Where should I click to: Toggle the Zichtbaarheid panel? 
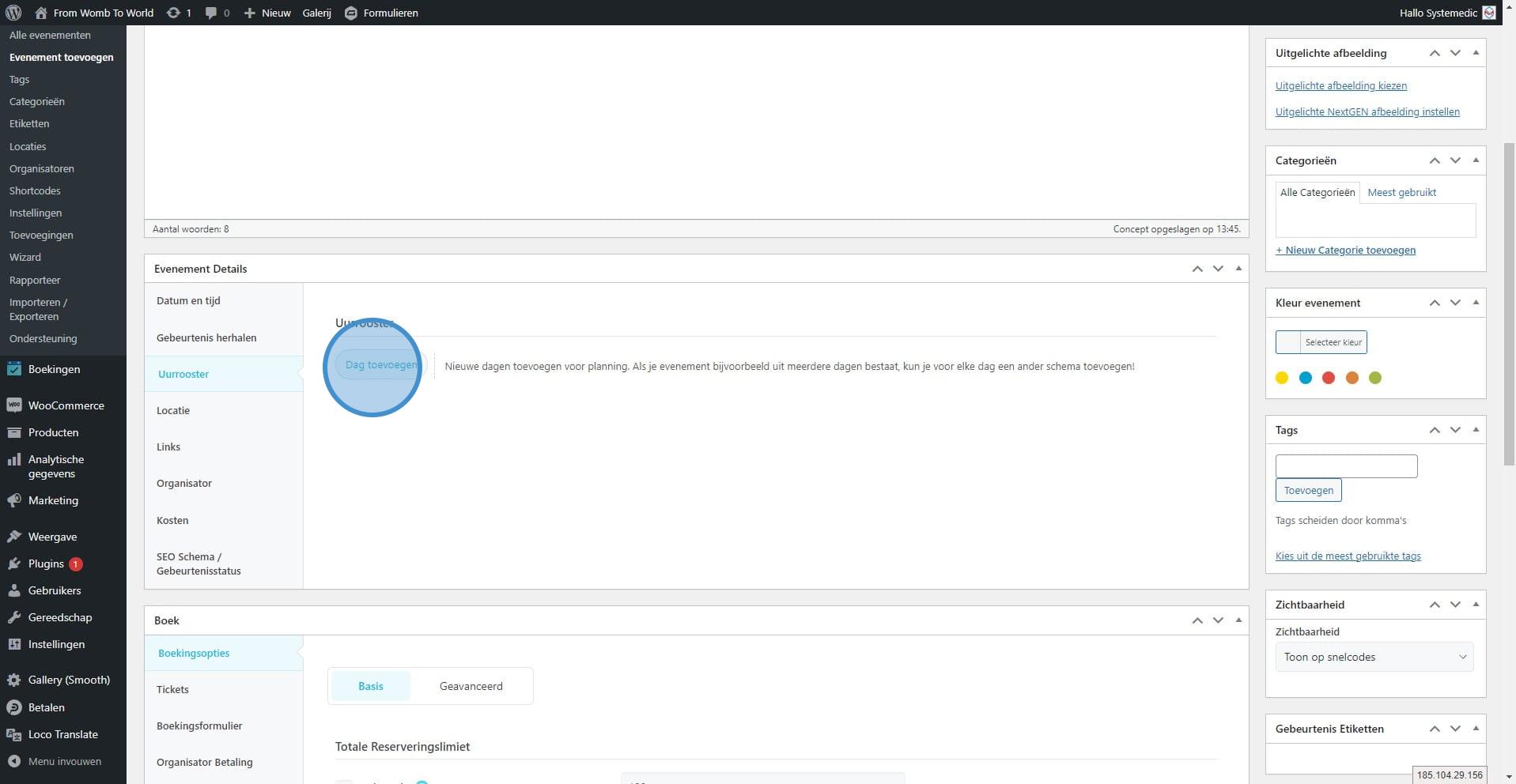click(1476, 605)
